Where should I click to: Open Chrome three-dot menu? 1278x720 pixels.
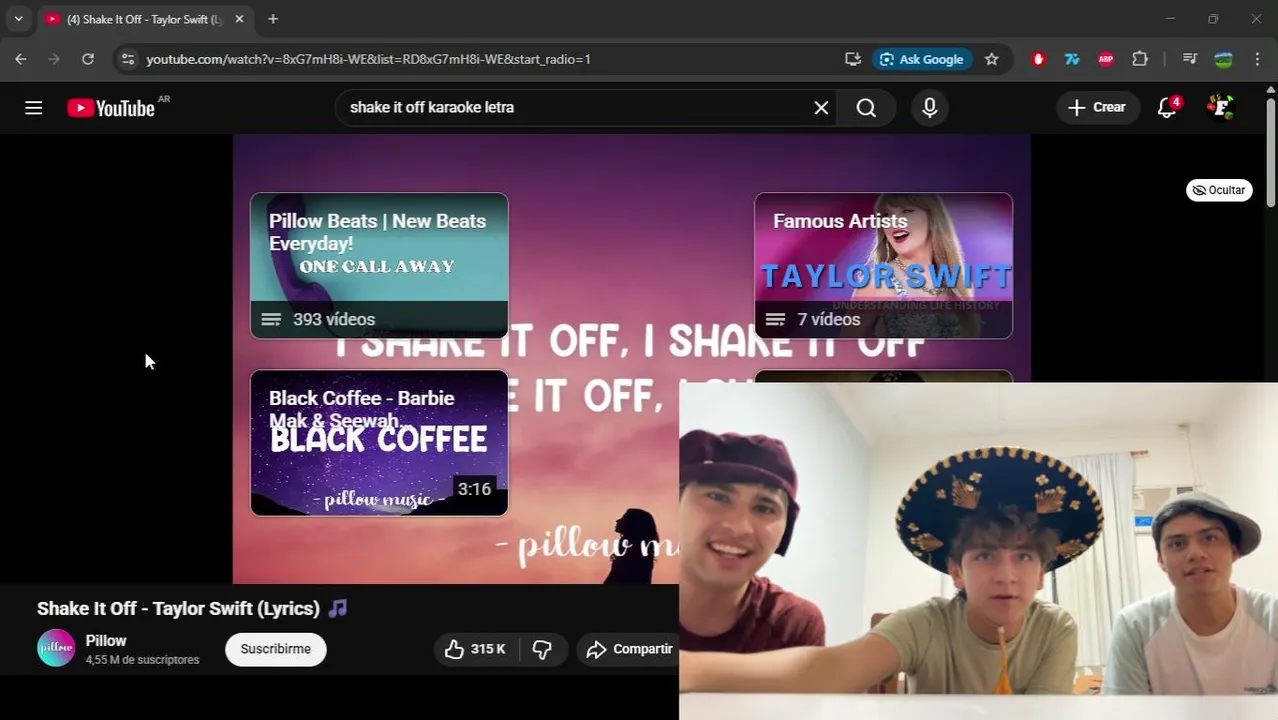tap(1257, 59)
